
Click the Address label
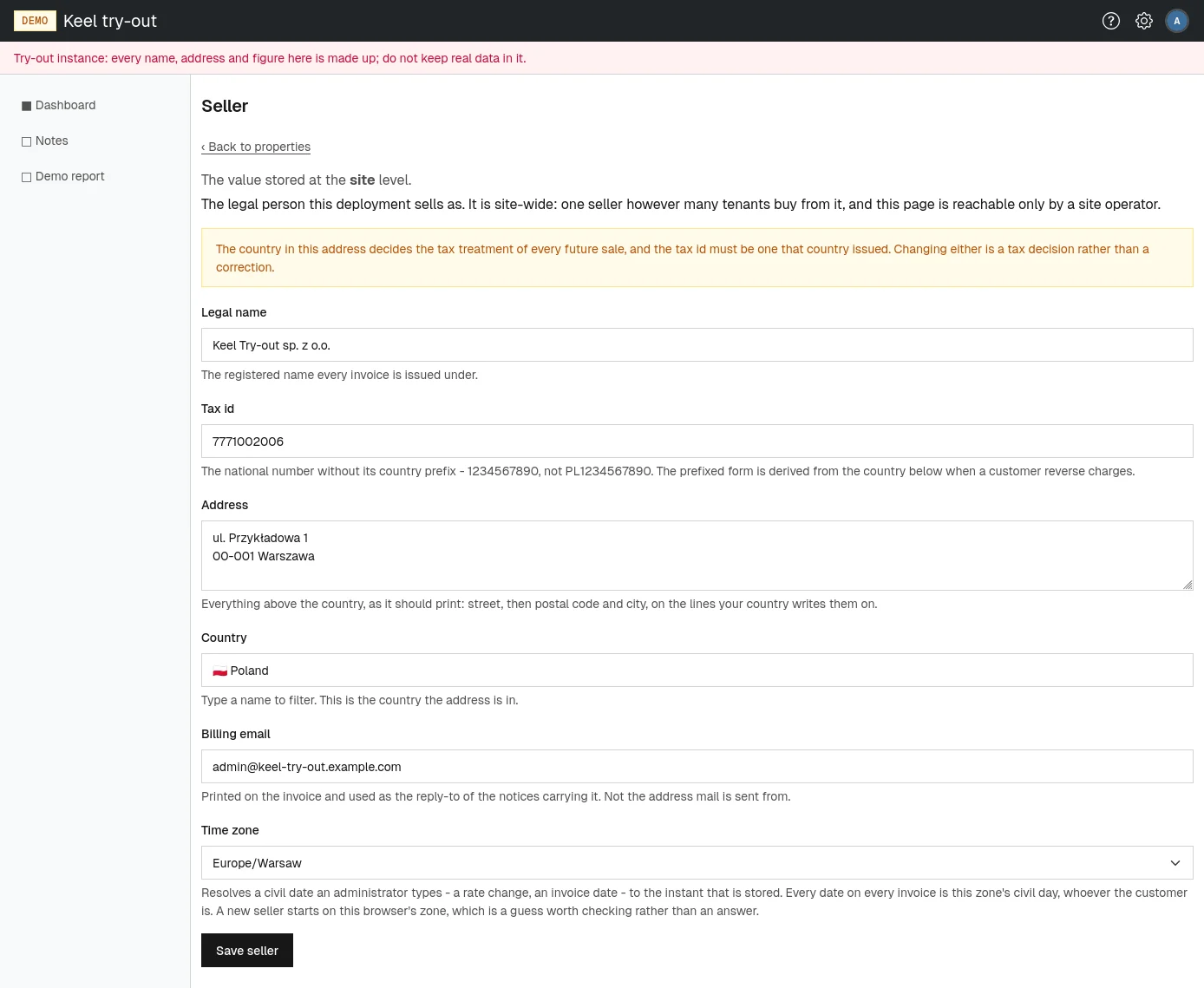(225, 505)
